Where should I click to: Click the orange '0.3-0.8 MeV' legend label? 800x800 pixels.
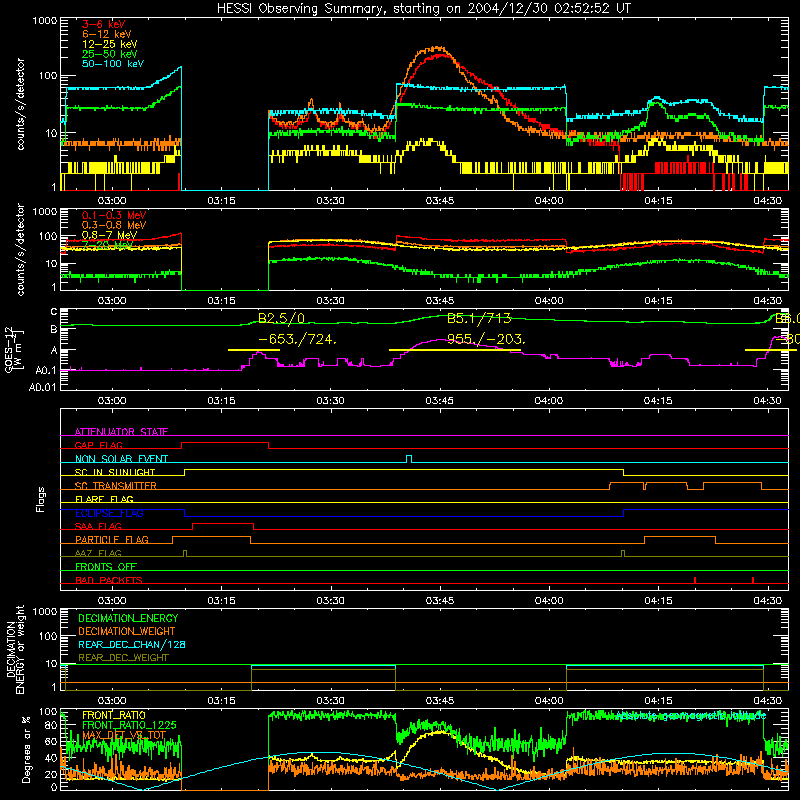coord(114,225)
